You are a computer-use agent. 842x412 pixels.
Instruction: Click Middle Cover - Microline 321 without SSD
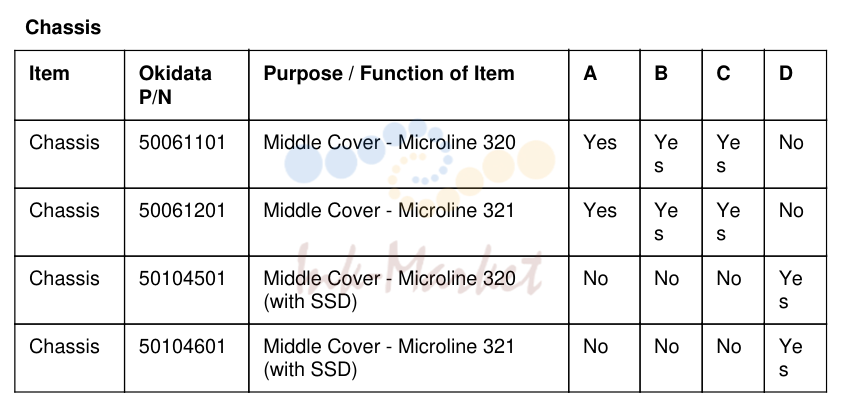(x=389, y=211)
